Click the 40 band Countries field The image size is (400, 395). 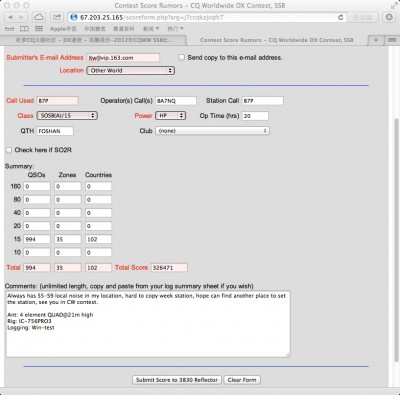click(98, 213)
